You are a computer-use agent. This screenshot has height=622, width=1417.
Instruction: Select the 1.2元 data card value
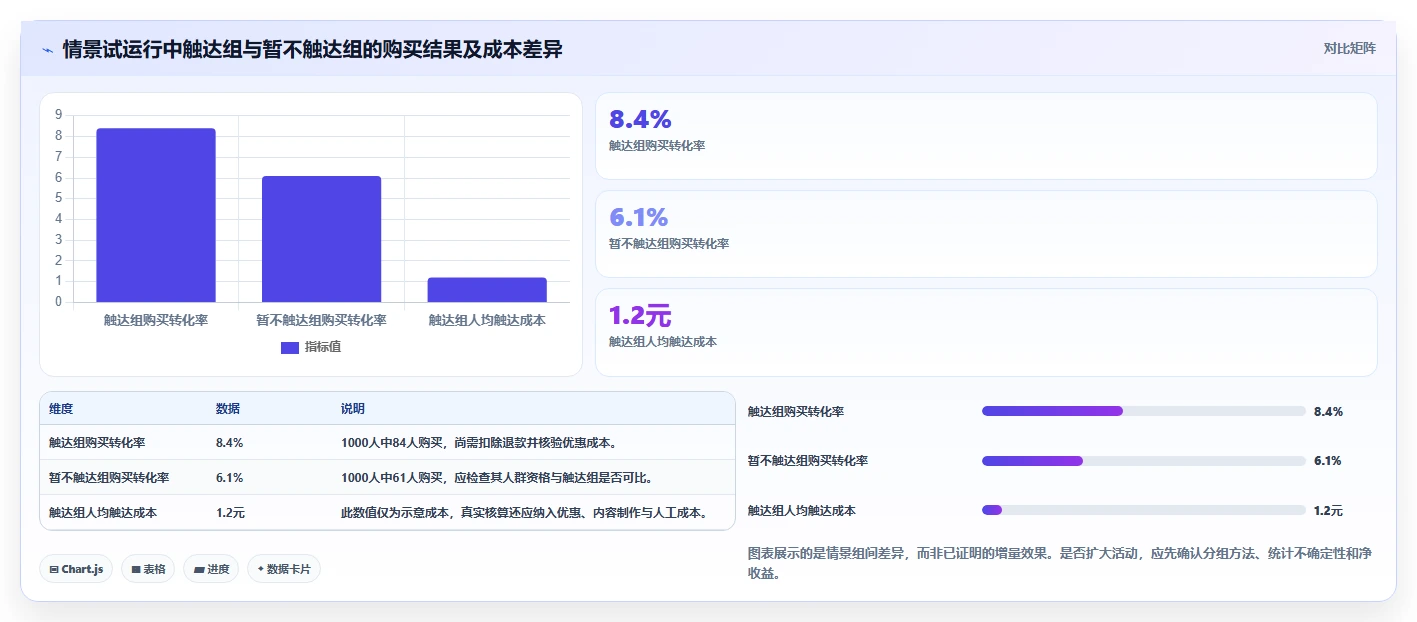(x=640, y=316)
